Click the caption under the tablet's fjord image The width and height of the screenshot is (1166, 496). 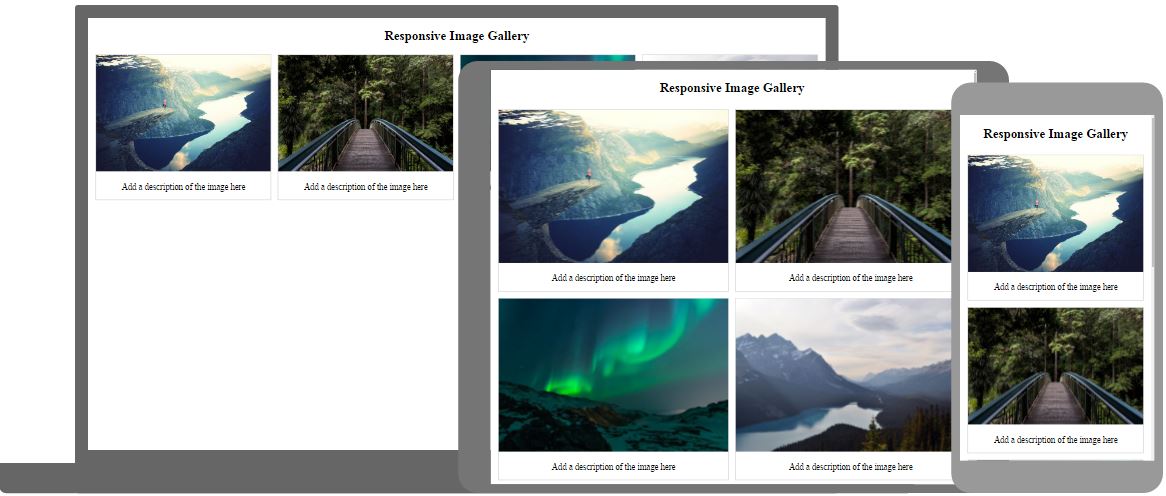click(613, 278)
